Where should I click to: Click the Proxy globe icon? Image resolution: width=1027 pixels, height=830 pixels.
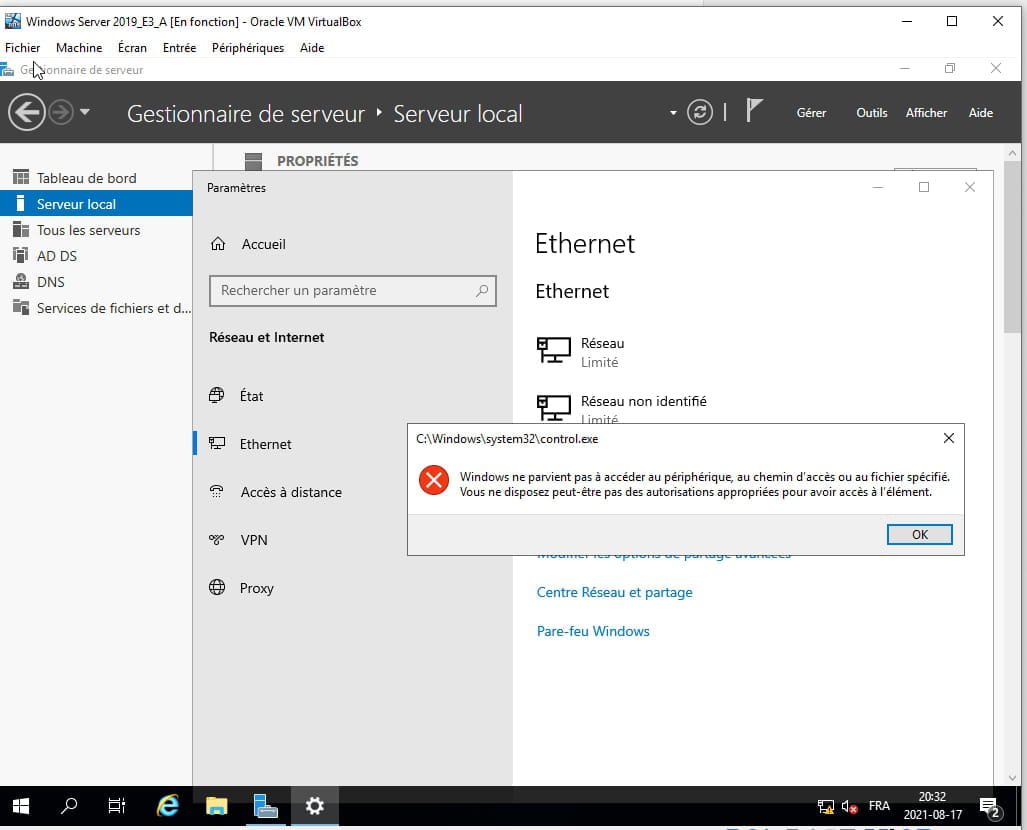click(217, 587)
